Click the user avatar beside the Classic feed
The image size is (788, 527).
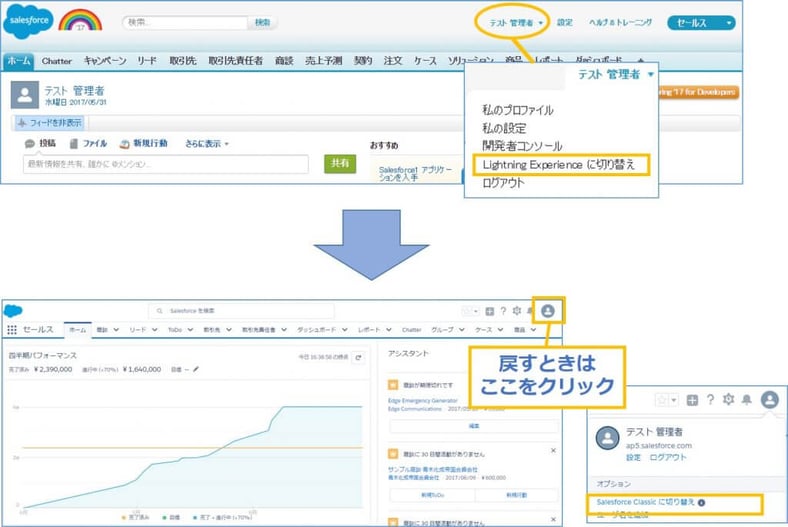click(25, 95)
